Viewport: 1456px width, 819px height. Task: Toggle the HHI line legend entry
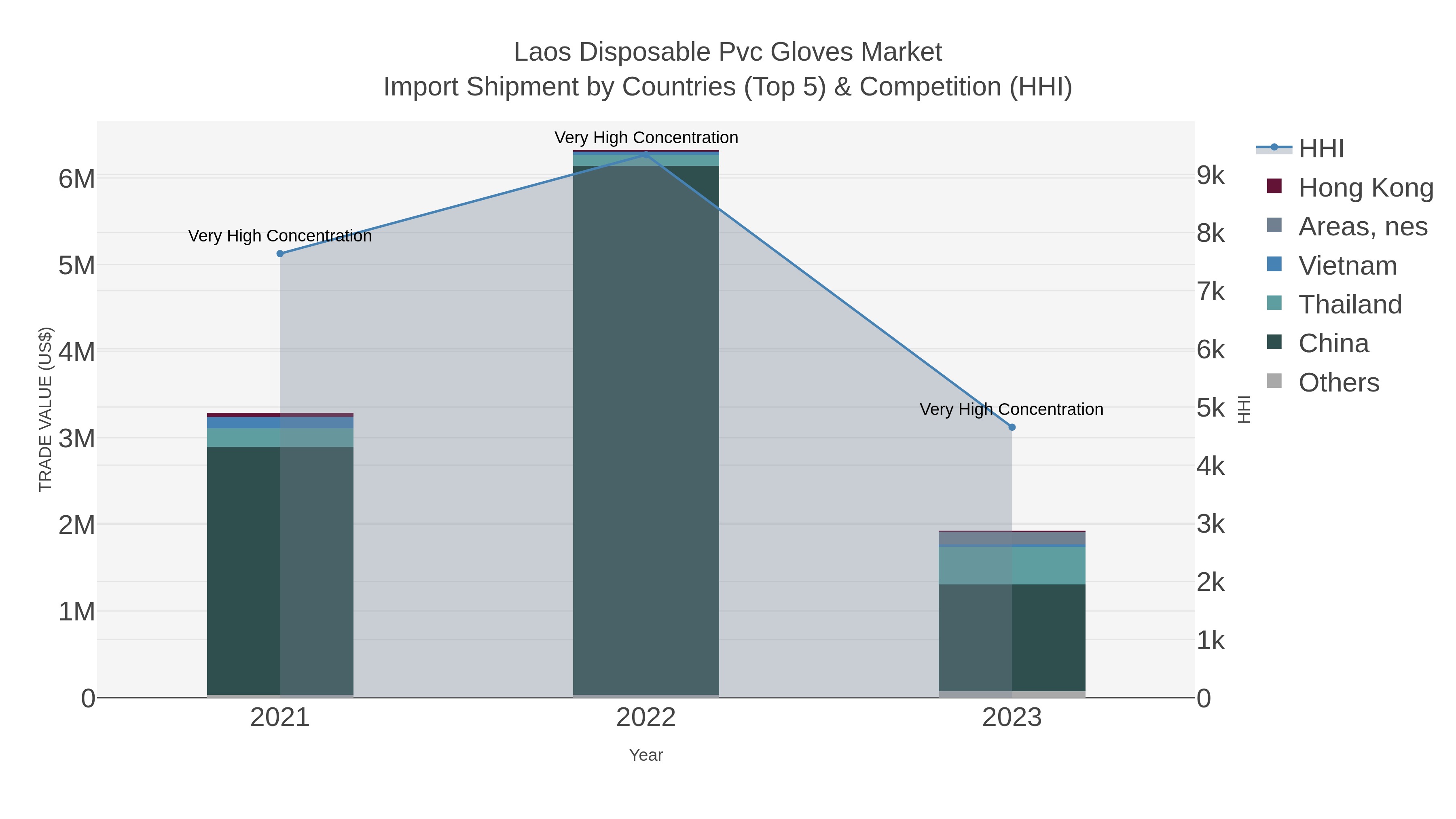1300,149
